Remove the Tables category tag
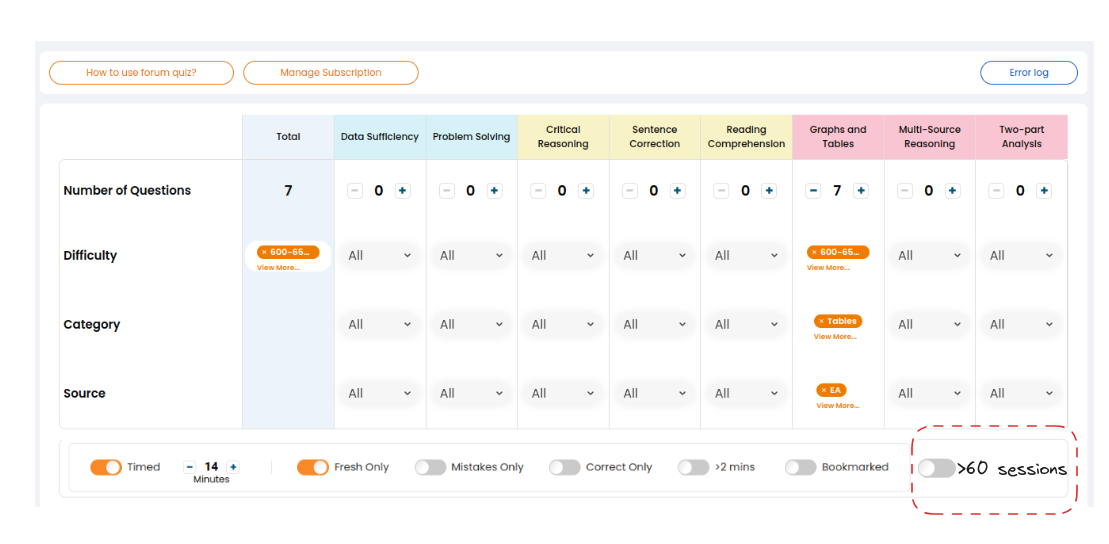Screen dimensions: 1109x544 point(822,322)
